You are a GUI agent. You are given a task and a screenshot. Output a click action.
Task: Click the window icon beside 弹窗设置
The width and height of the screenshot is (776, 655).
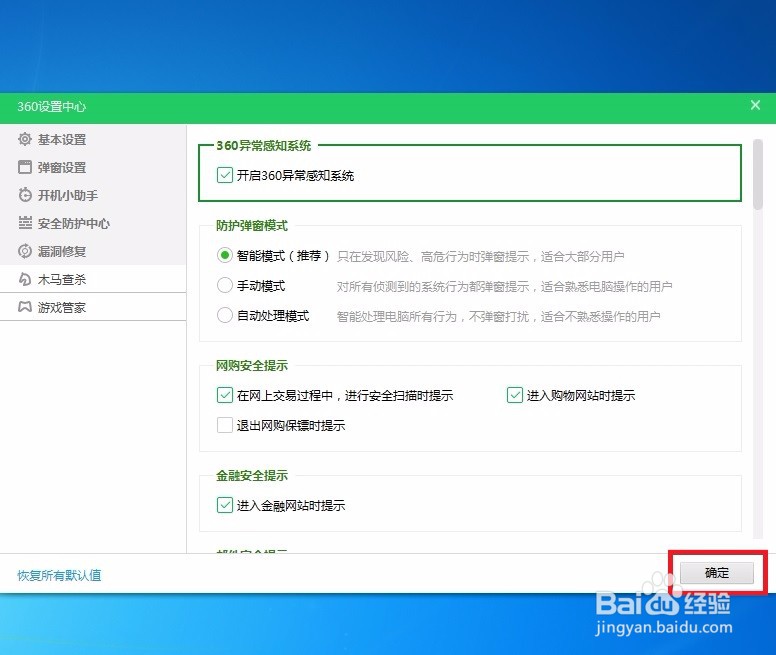click(x=25, y=167)
